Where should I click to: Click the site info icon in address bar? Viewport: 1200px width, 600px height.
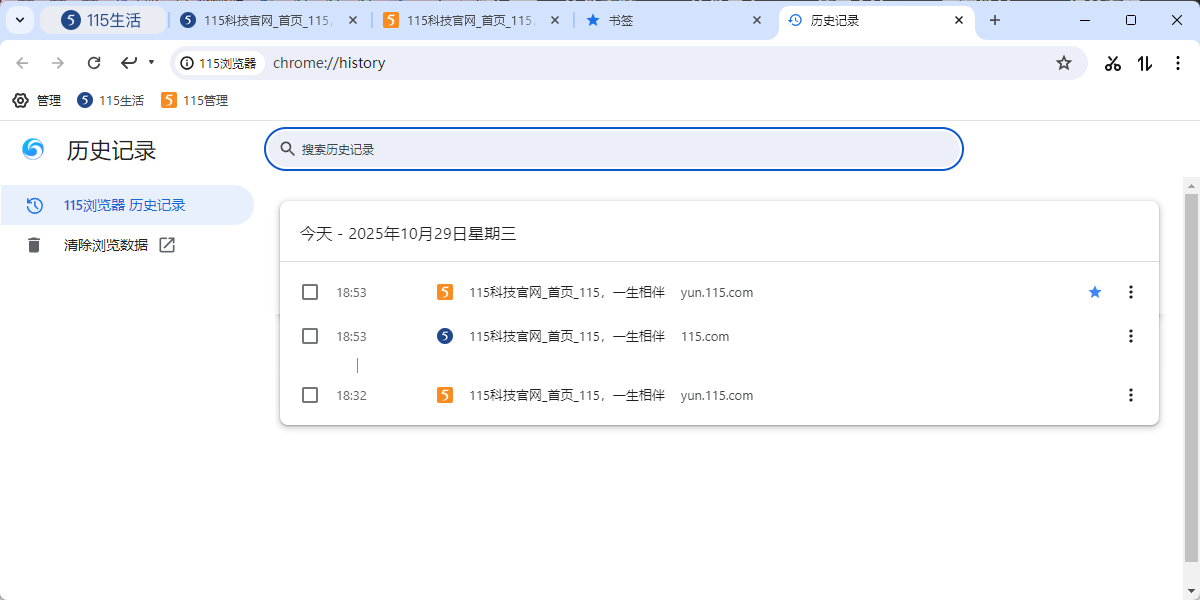(187, 63)
